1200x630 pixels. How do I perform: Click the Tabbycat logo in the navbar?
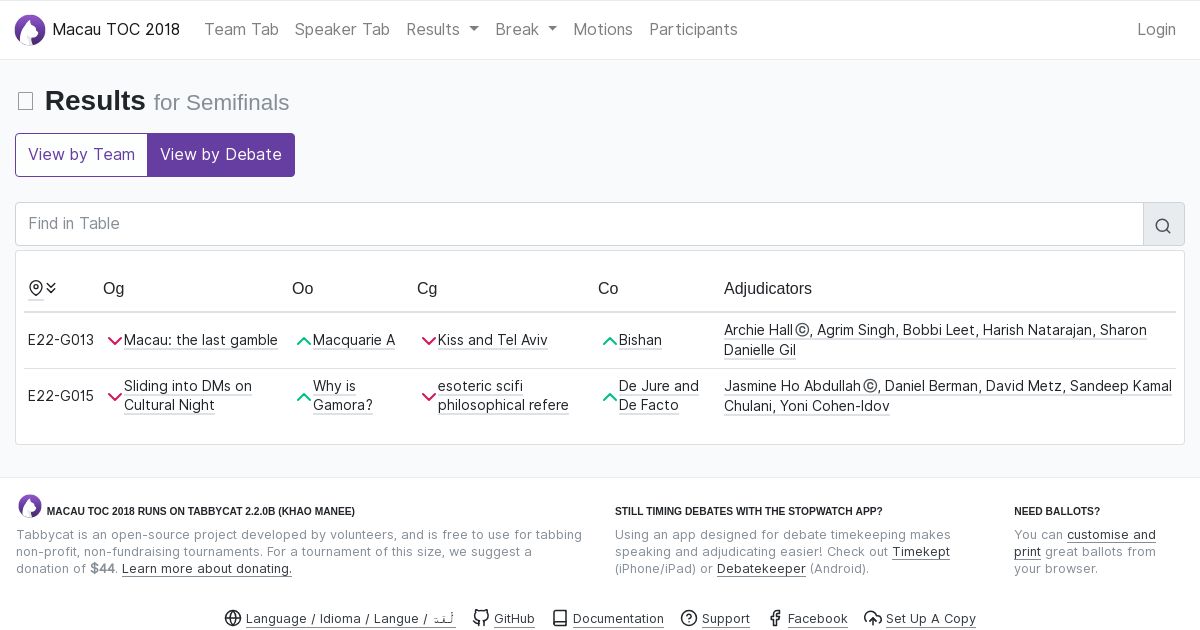30,30
